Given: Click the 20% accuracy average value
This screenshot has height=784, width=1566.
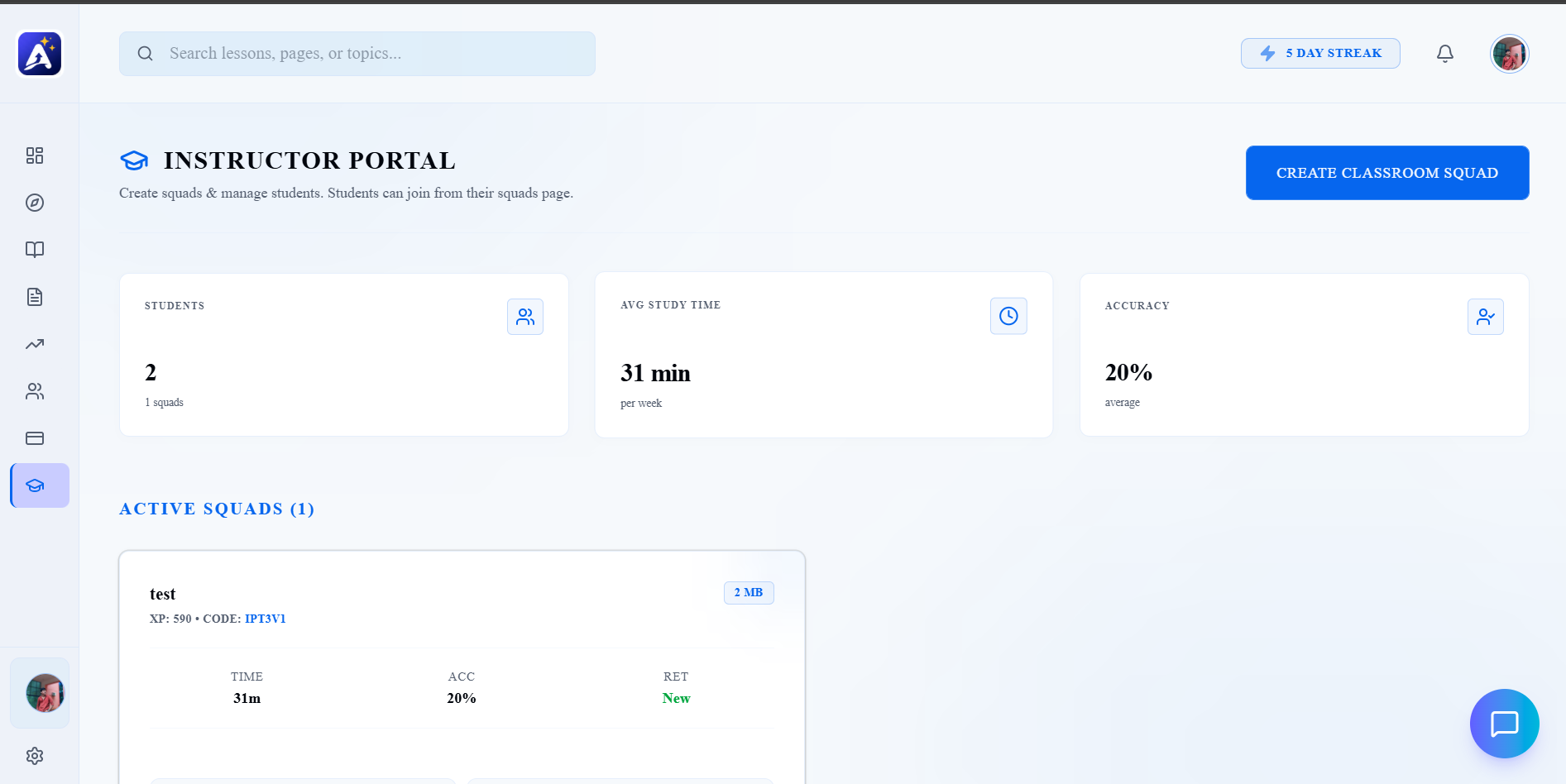Looking at the screenshot, I should [x=1128, y=372].
